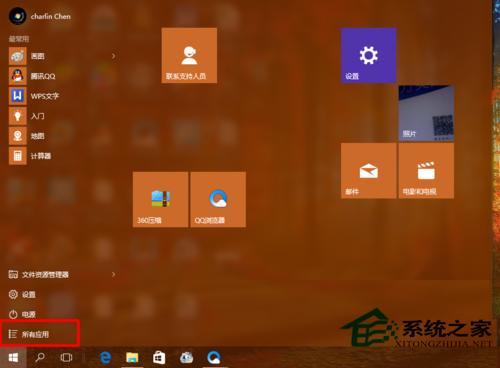Open the 联系支持人员 tile
The image size is (500, 368).
click(189, 55)
